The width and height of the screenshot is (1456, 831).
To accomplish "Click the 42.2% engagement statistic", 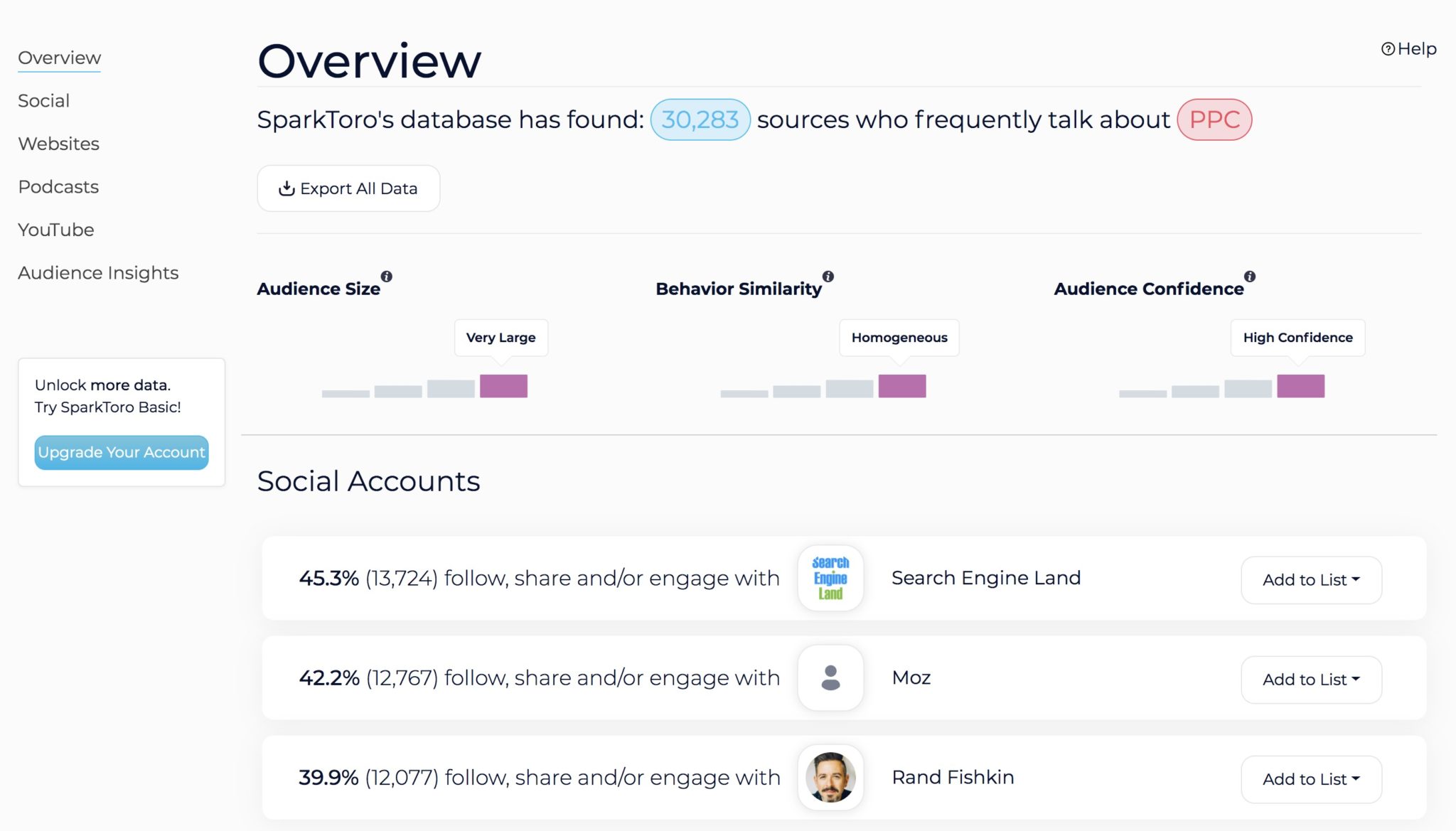I will (329, 677).
